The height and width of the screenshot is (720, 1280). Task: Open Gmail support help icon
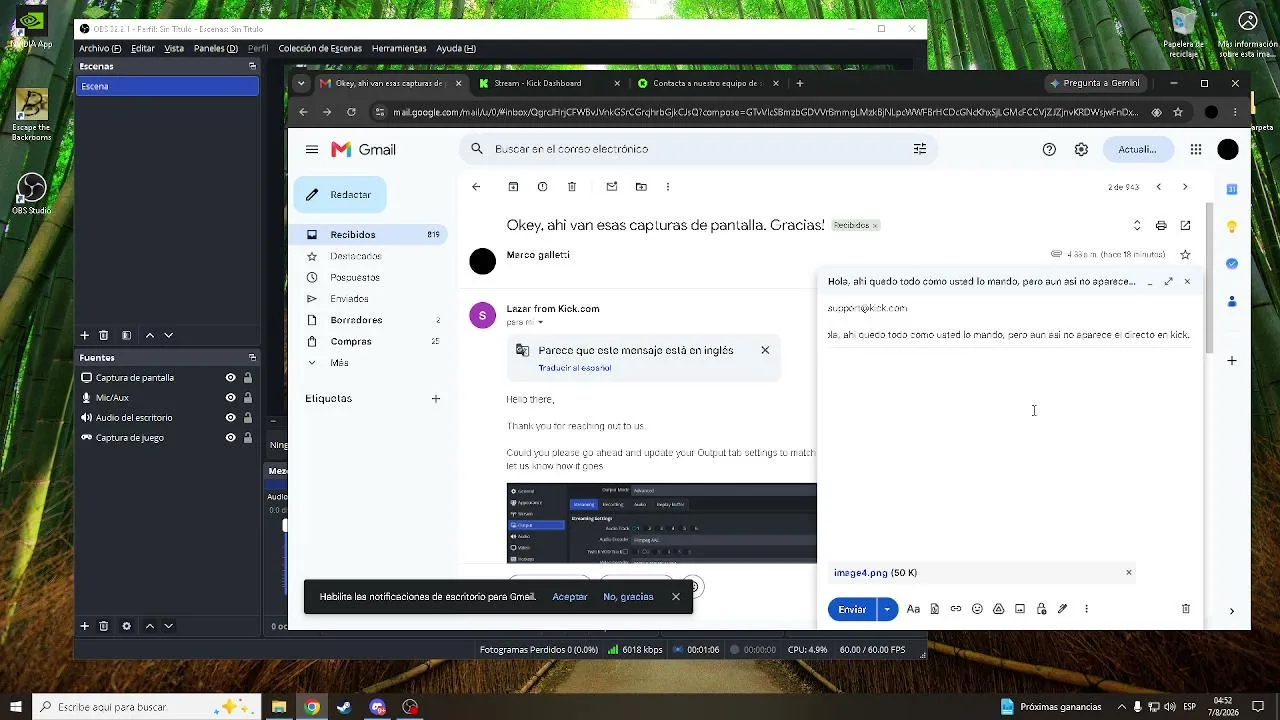click(x=1049, y=149)
